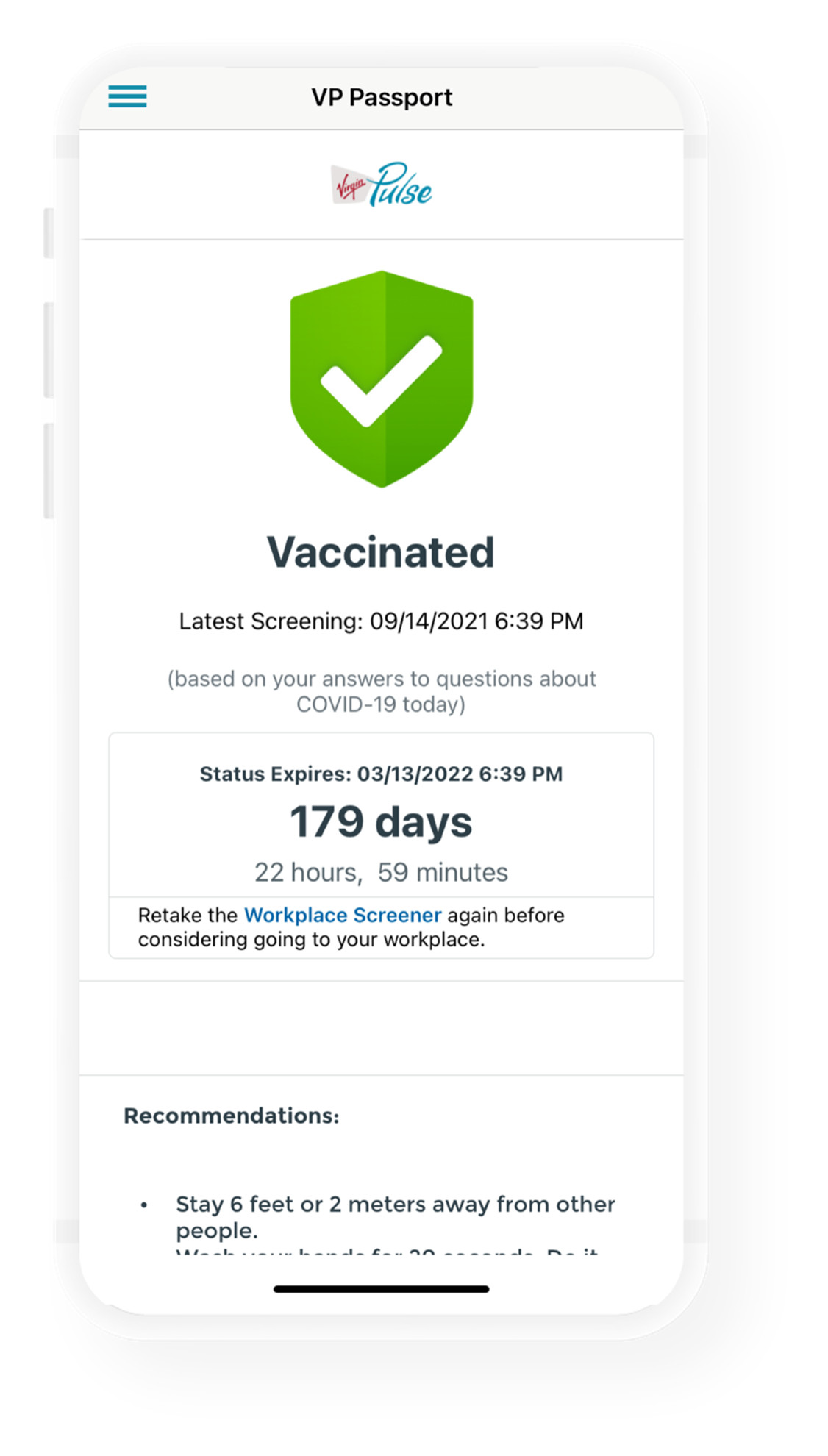Select the Vaccinated status label
The height and width of the screenshot is (1456, 828).
(x=381, y=553)
